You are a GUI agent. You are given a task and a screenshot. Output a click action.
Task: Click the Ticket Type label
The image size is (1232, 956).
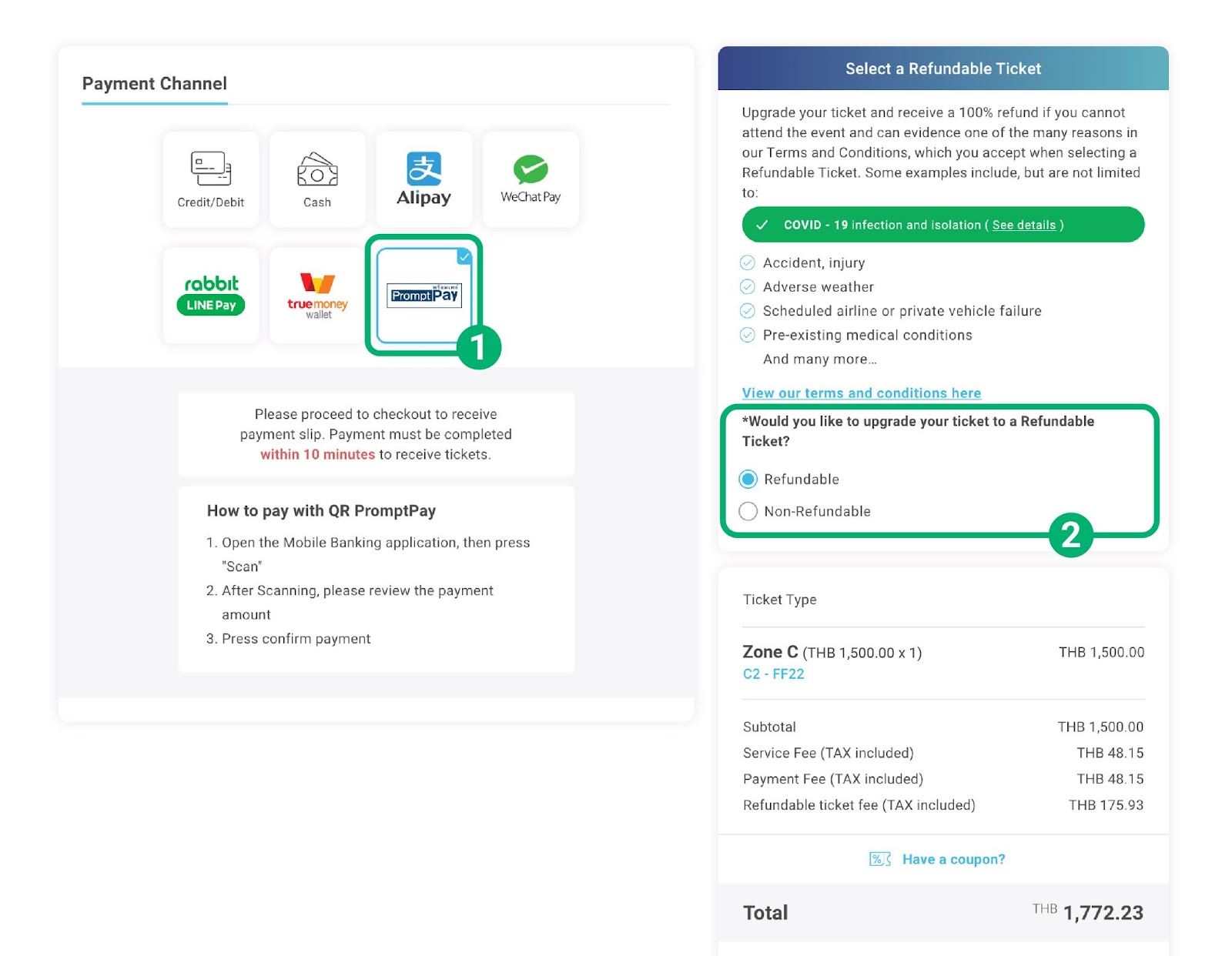coord(779,600)
